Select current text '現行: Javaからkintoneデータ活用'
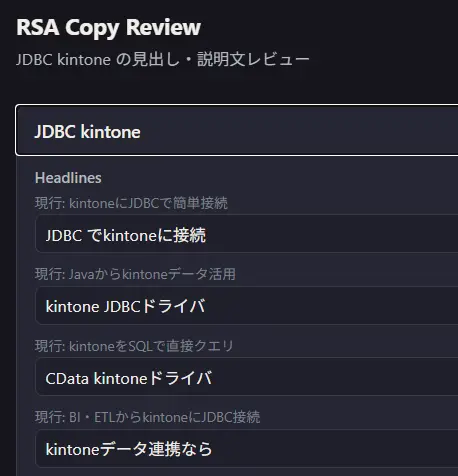The height and width of the screenshot is (476, 458). (x=135, y=274)
